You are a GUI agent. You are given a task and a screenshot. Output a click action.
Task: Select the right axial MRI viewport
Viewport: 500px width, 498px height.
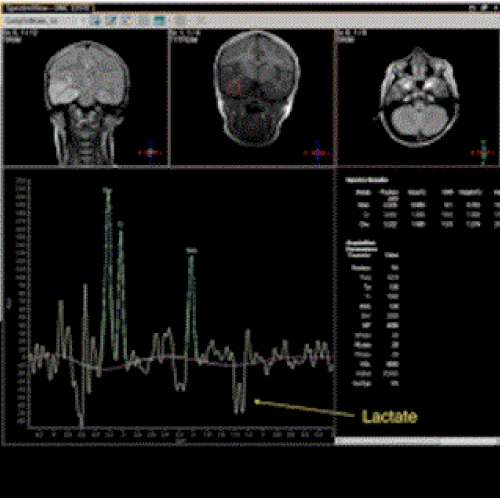click(418, 97)
